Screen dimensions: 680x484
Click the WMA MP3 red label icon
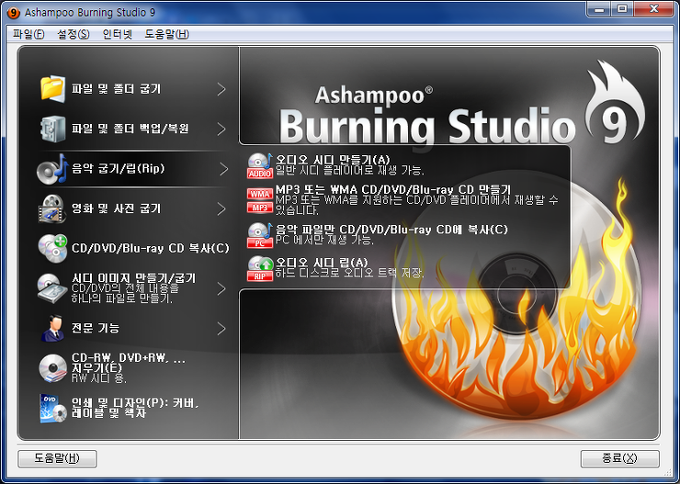click(x=259, y=201)
